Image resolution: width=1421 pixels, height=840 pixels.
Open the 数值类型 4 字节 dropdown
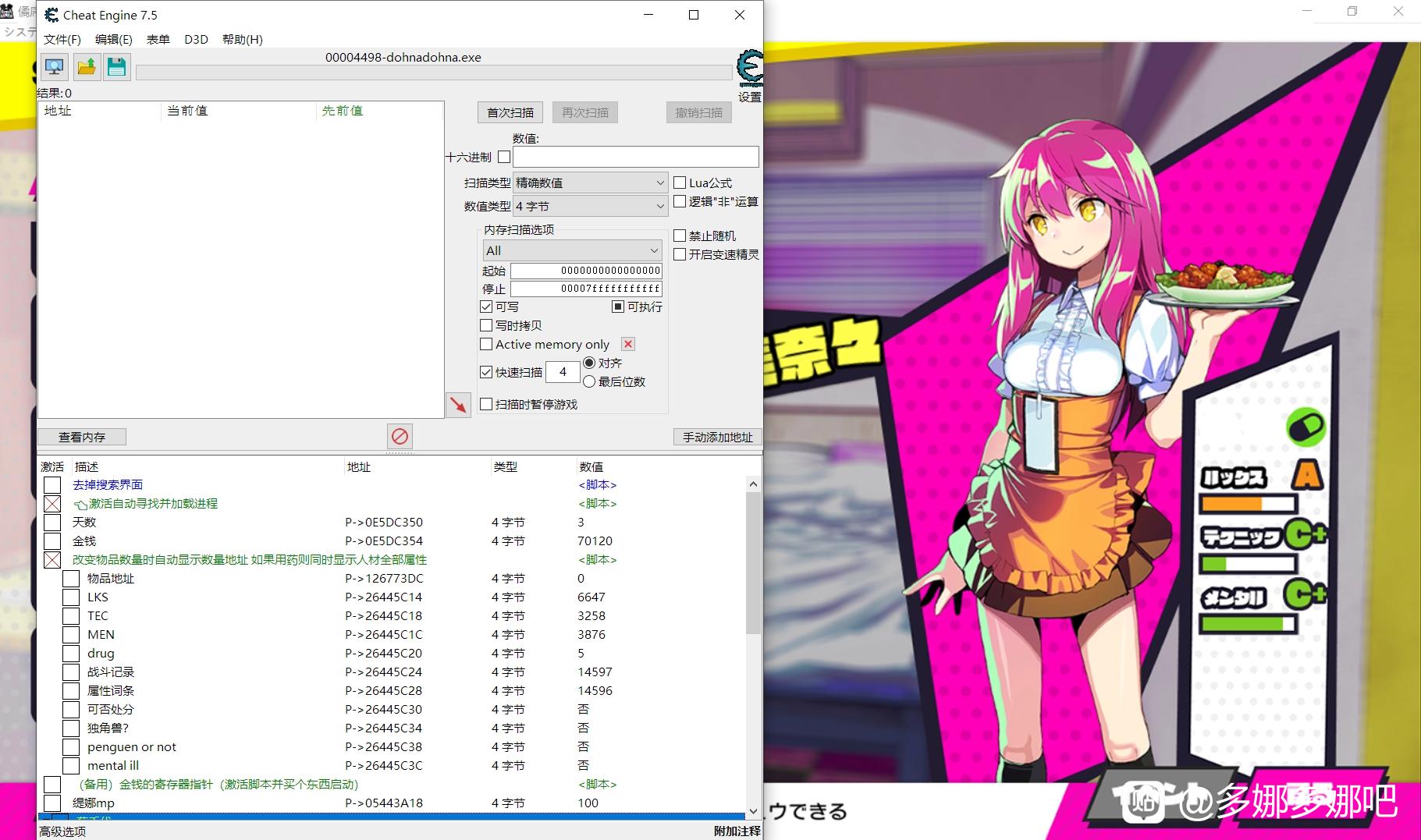(590, 206)
